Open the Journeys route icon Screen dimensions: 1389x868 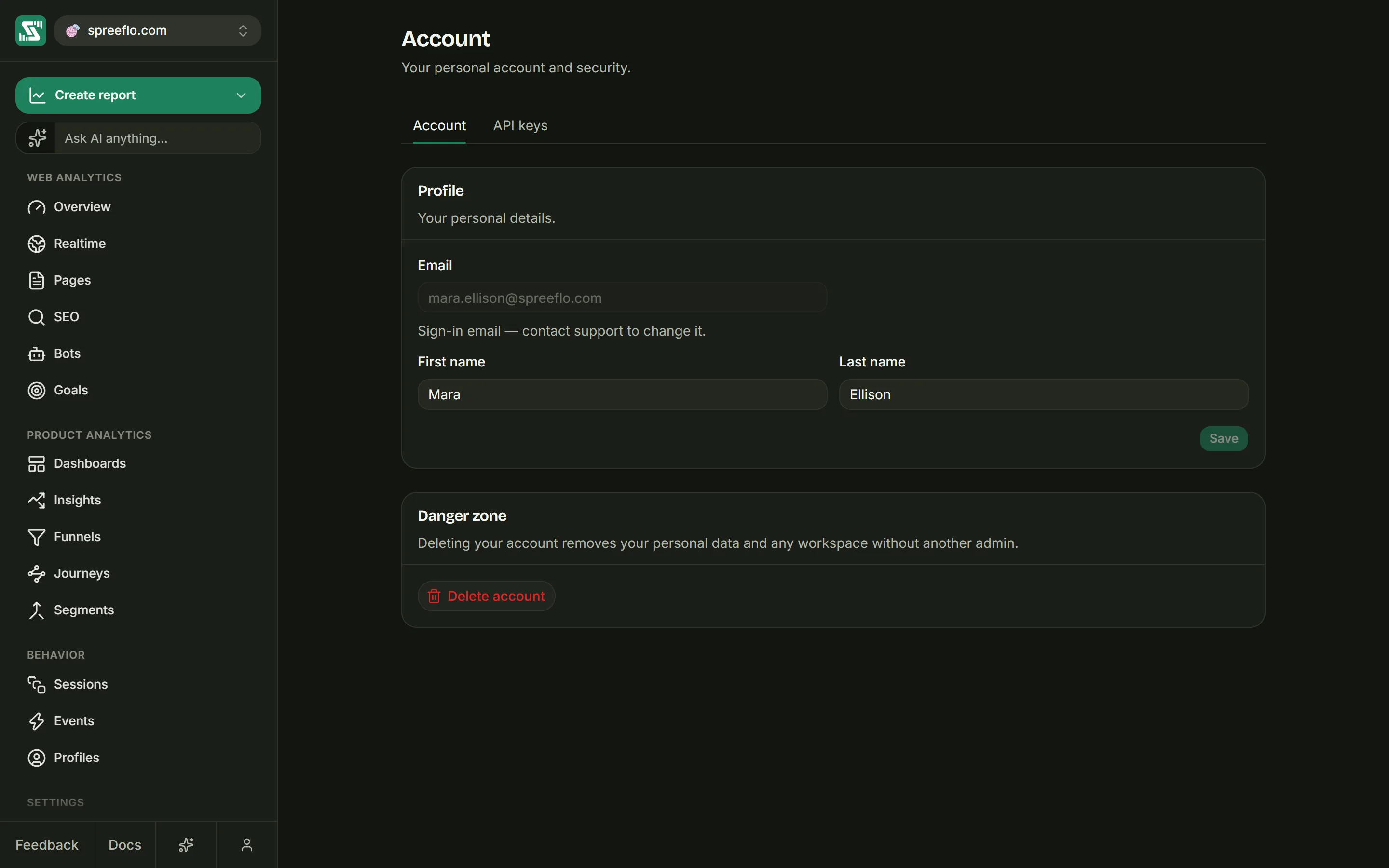pos(36,573)
